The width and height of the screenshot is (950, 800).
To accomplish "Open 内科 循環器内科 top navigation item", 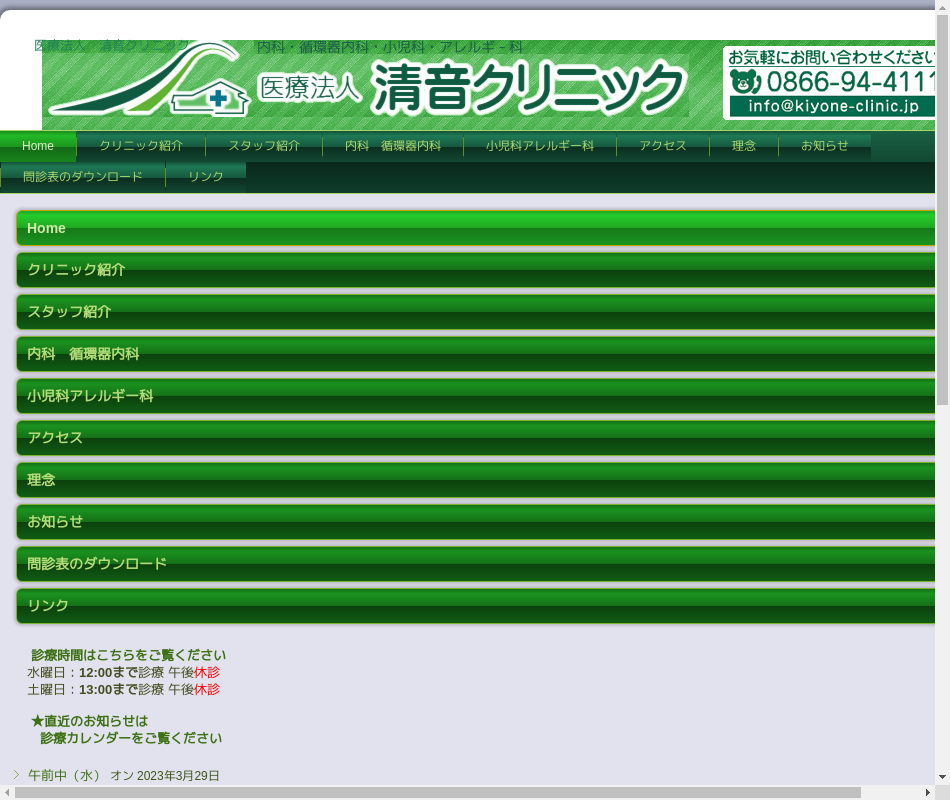I will pos(393,146).
